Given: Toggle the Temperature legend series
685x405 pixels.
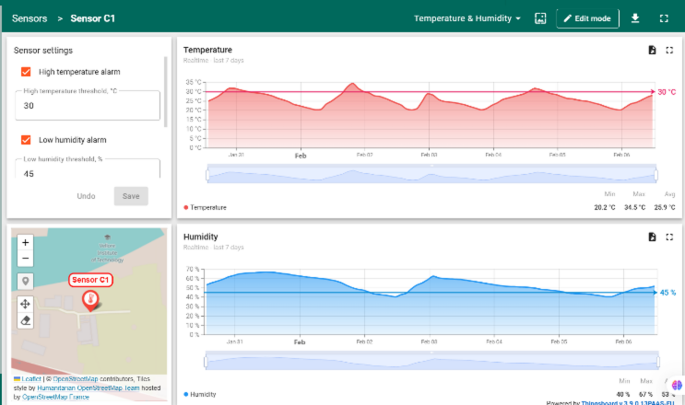Looking at the screenshot, I should pos(205,208).
